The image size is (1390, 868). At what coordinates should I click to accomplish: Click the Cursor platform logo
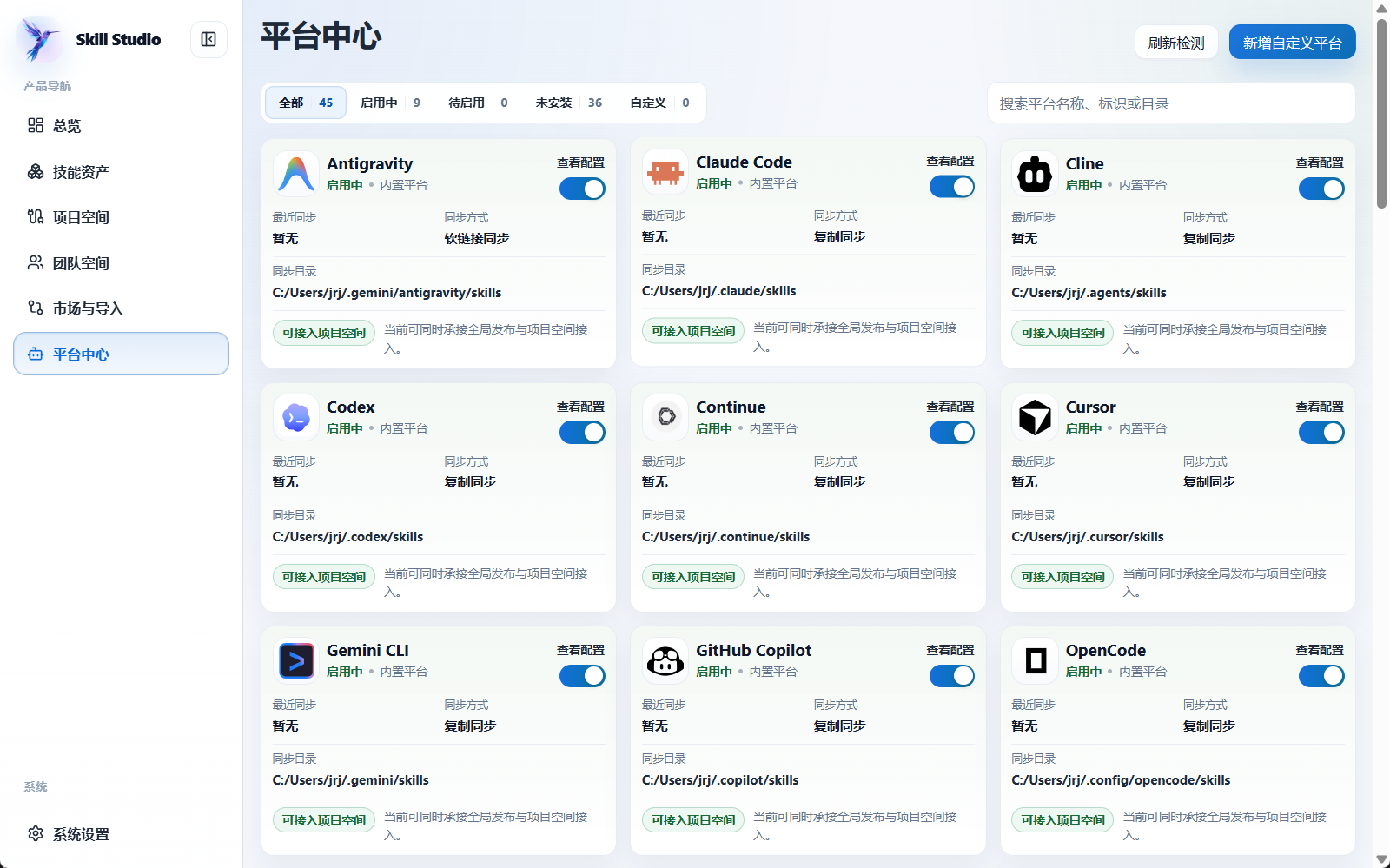click(x=1035, y=417)
